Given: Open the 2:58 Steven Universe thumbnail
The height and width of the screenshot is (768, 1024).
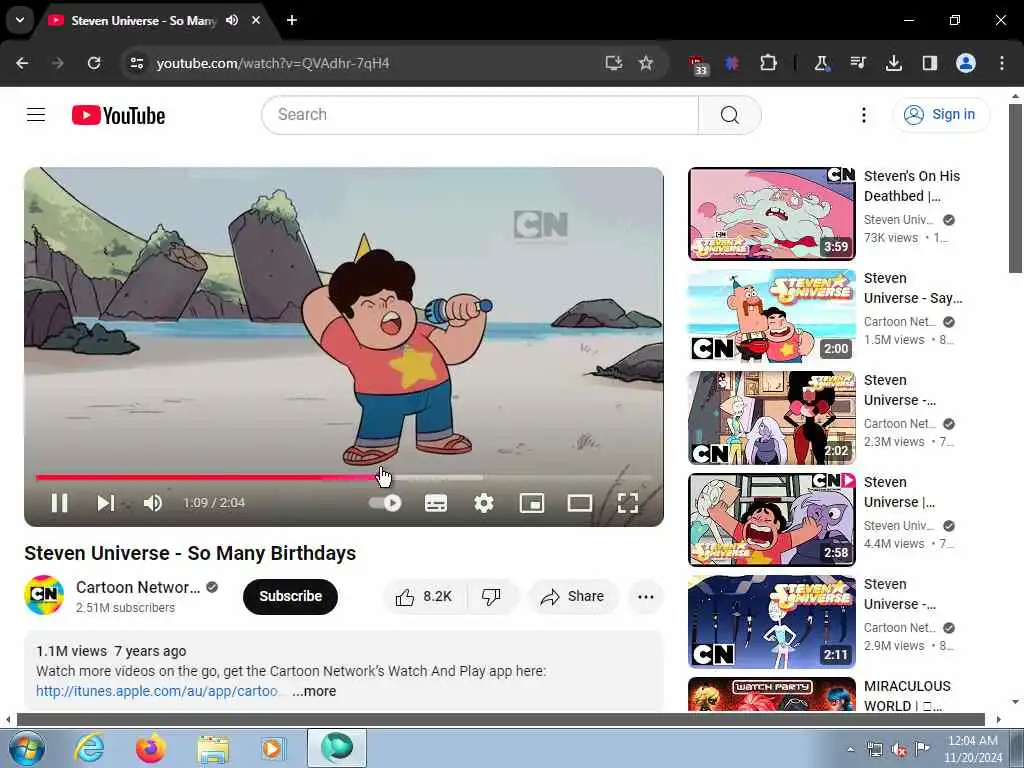Looking at the screenshot, I should point(771,520).
